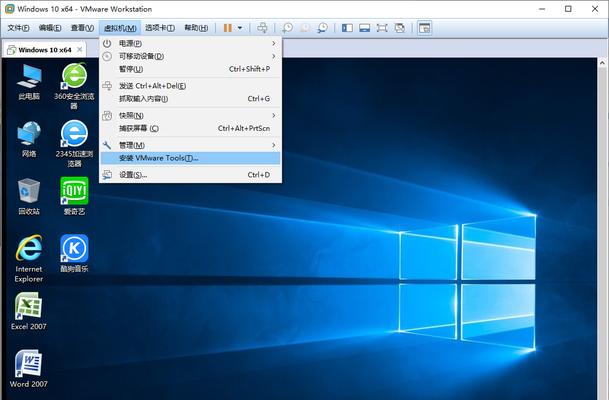Click the revert snapshot toolbar icon
The width and height of the screenshot is (609, 400).
305,28
